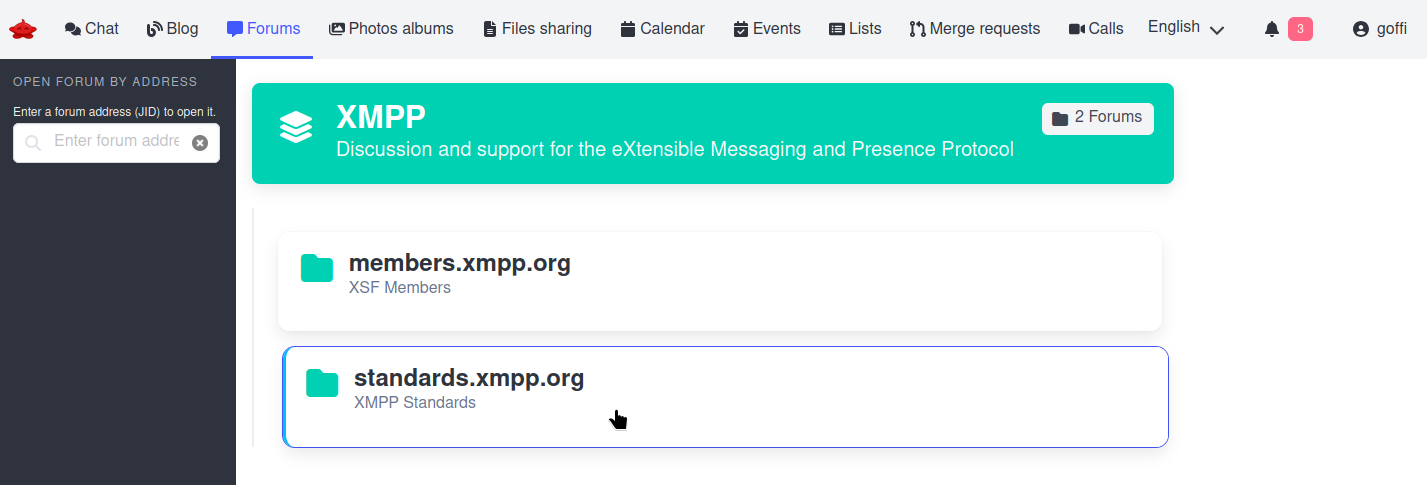Click the red notification count badge
Viewport: 1427px width, 485px height.
[1300, 29]
